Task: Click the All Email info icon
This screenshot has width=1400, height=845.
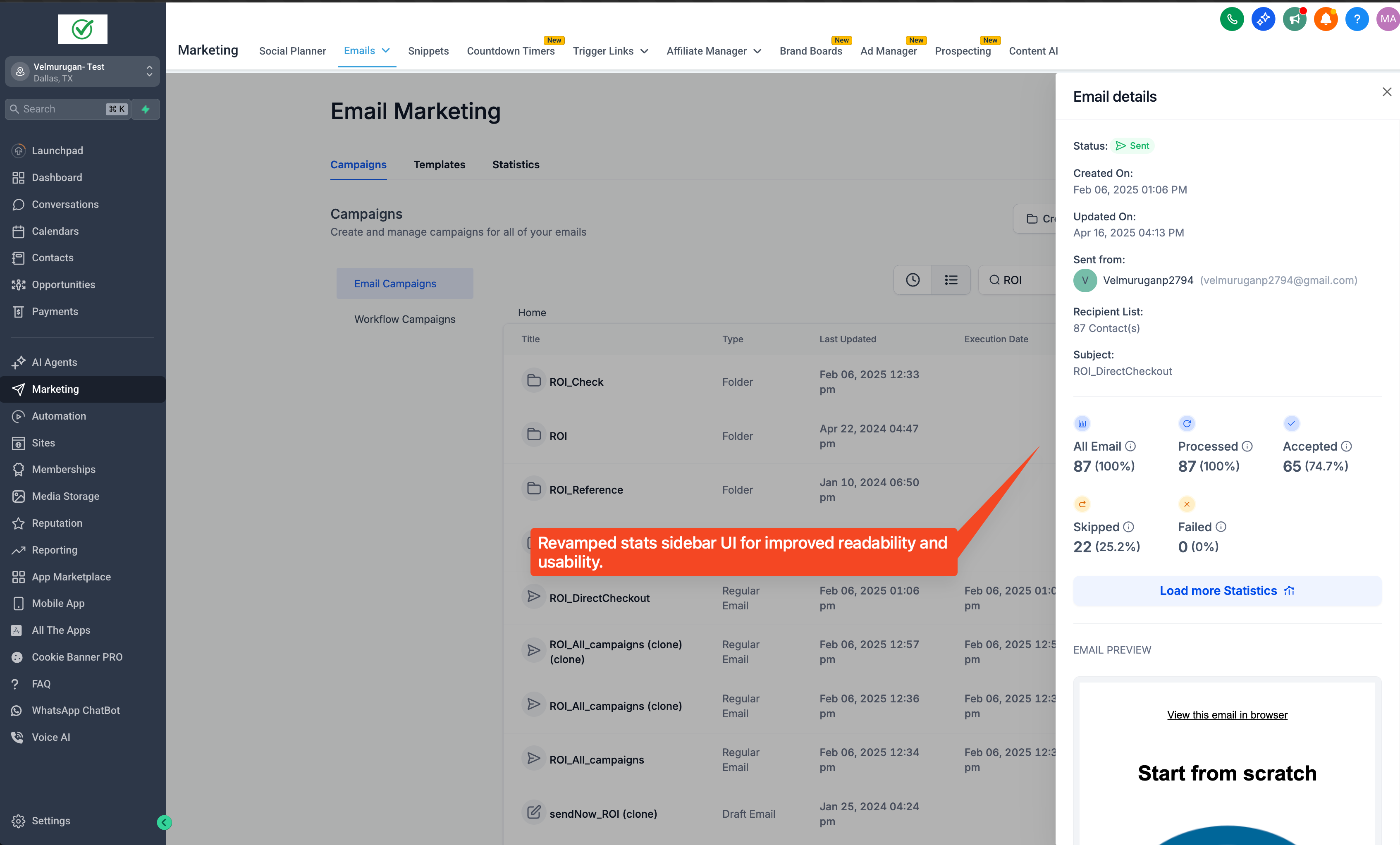Action: tap(1131, 446)
